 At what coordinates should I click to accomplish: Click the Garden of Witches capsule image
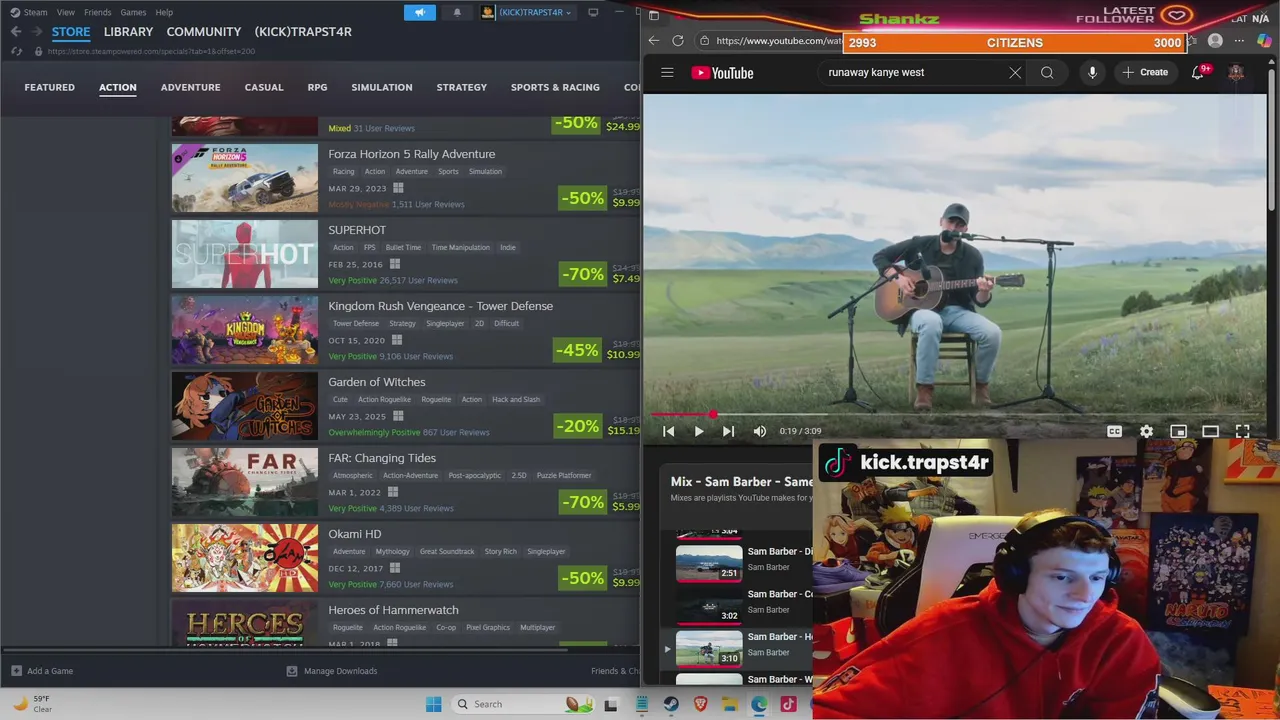click(245, 406)
